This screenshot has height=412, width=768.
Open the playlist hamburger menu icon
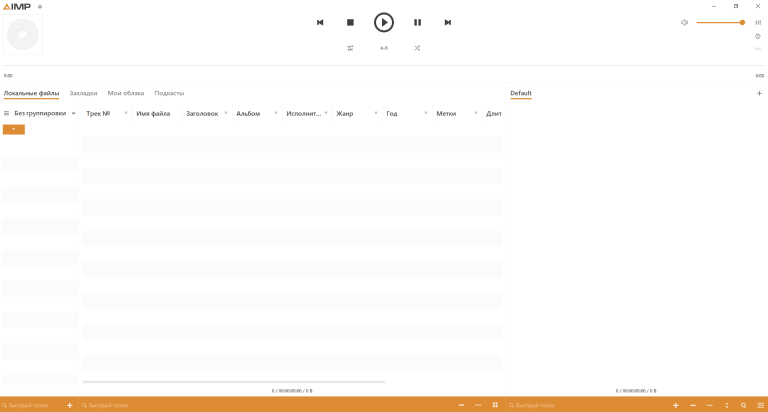(761, 405)
